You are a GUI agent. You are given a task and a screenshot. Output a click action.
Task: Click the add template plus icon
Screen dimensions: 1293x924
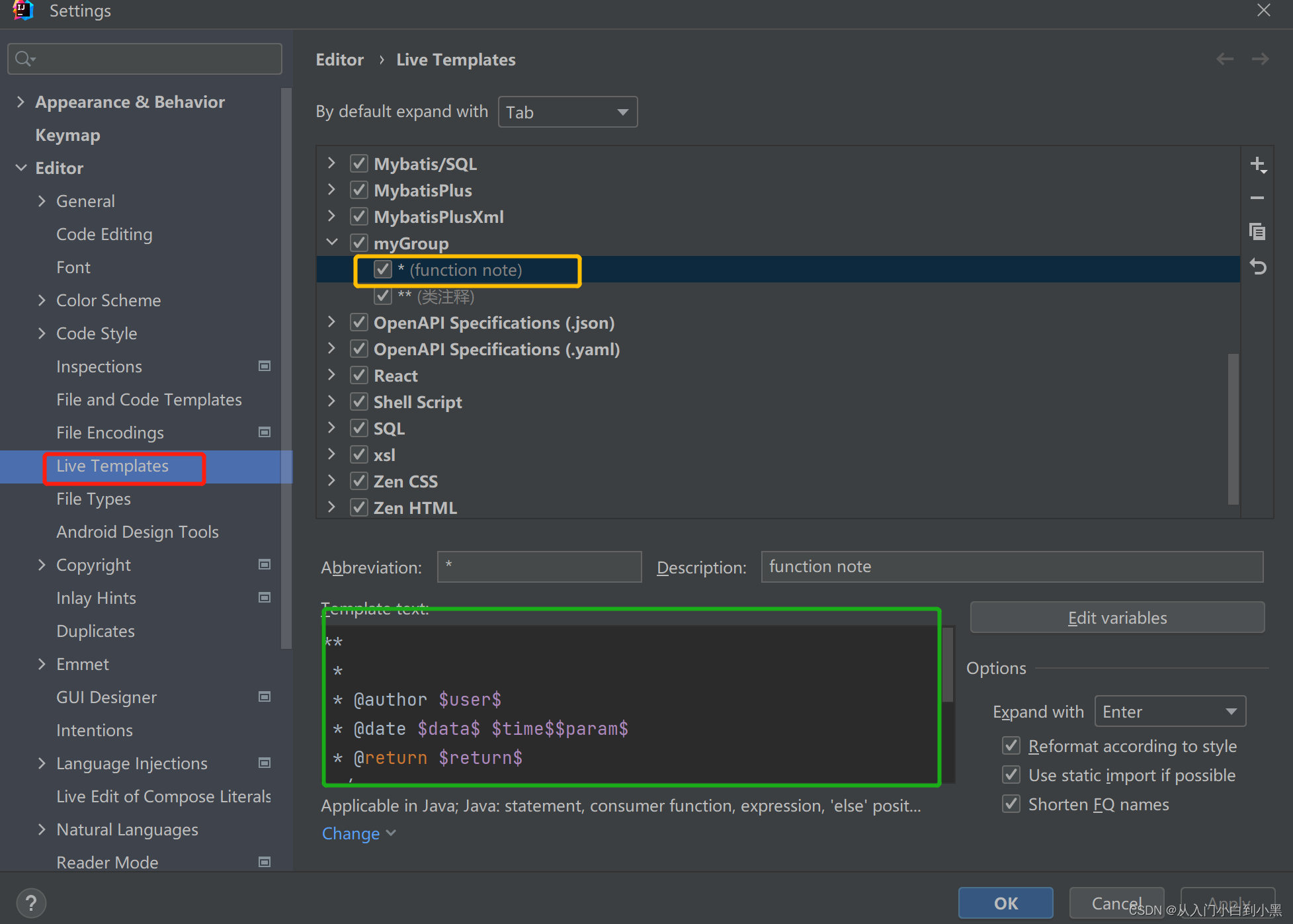1258,165
